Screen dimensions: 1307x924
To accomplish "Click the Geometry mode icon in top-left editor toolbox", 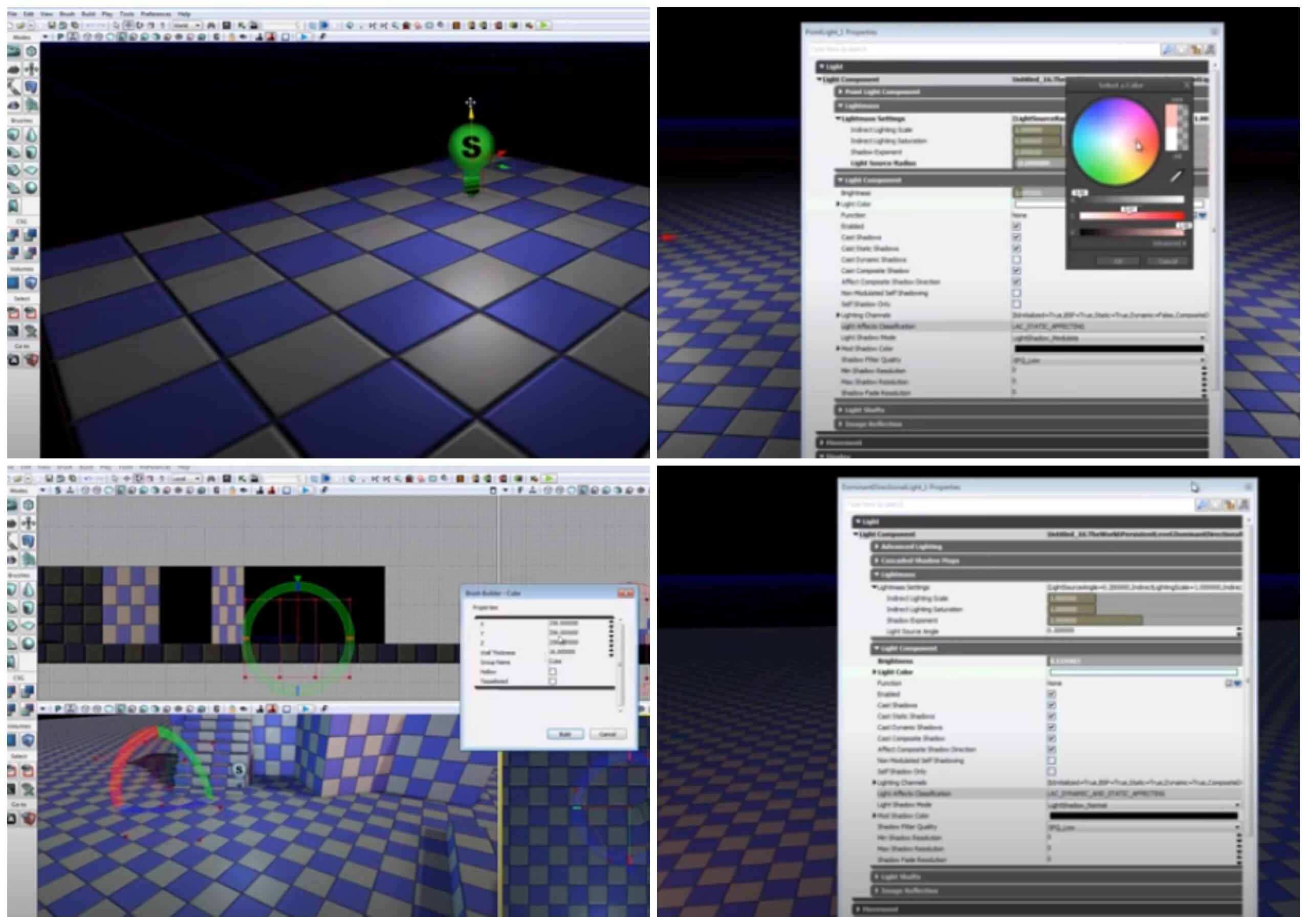I will coord(31,51).
